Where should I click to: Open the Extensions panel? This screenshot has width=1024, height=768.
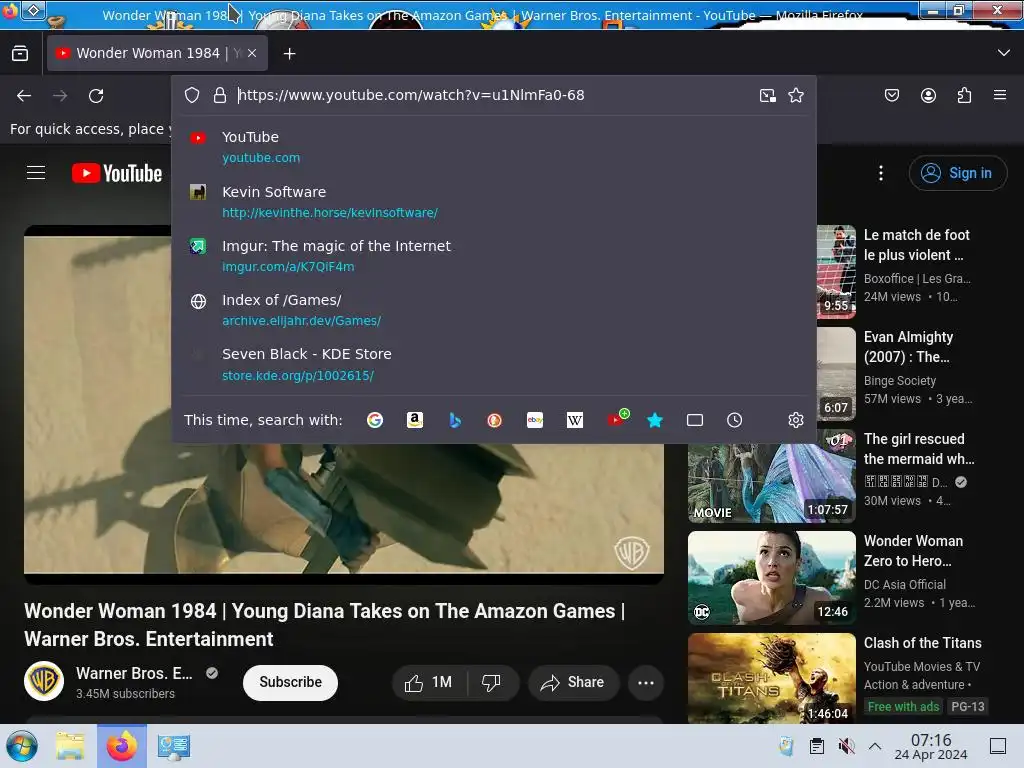(964, 95)
